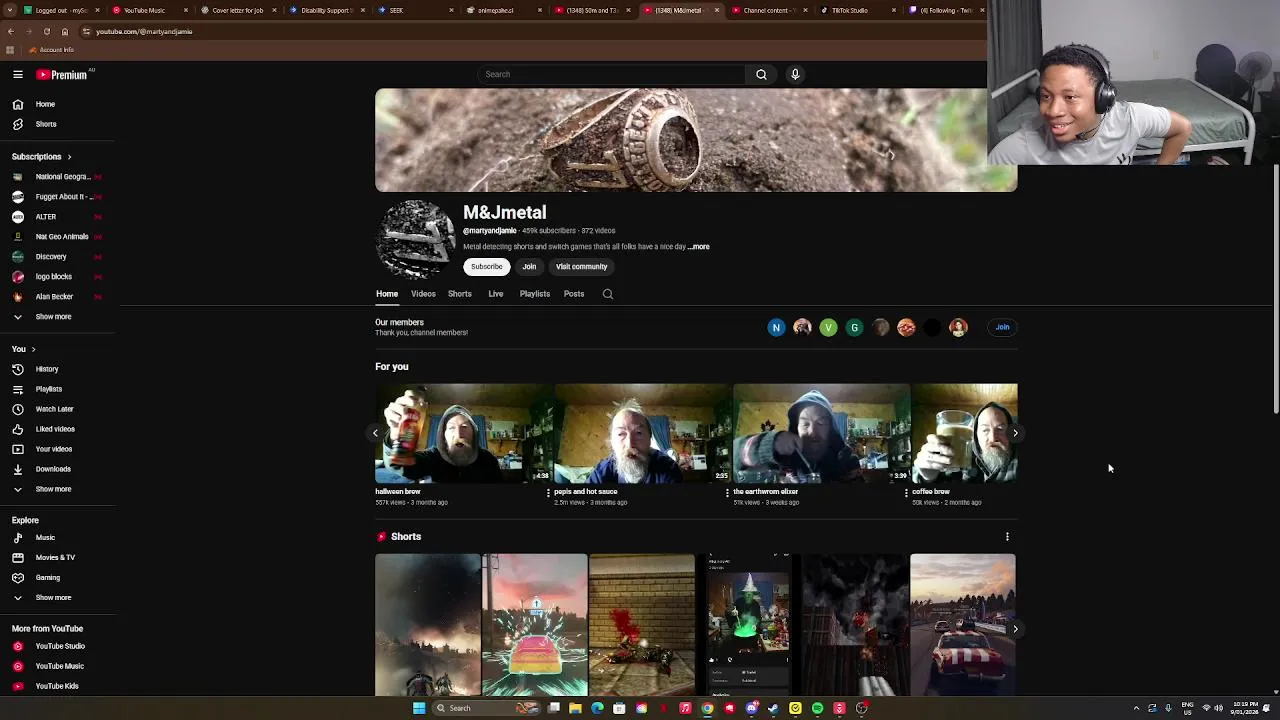
Task: Open File Explorer from taskbar
Action: pyautogui.click(x=575, y=708)
